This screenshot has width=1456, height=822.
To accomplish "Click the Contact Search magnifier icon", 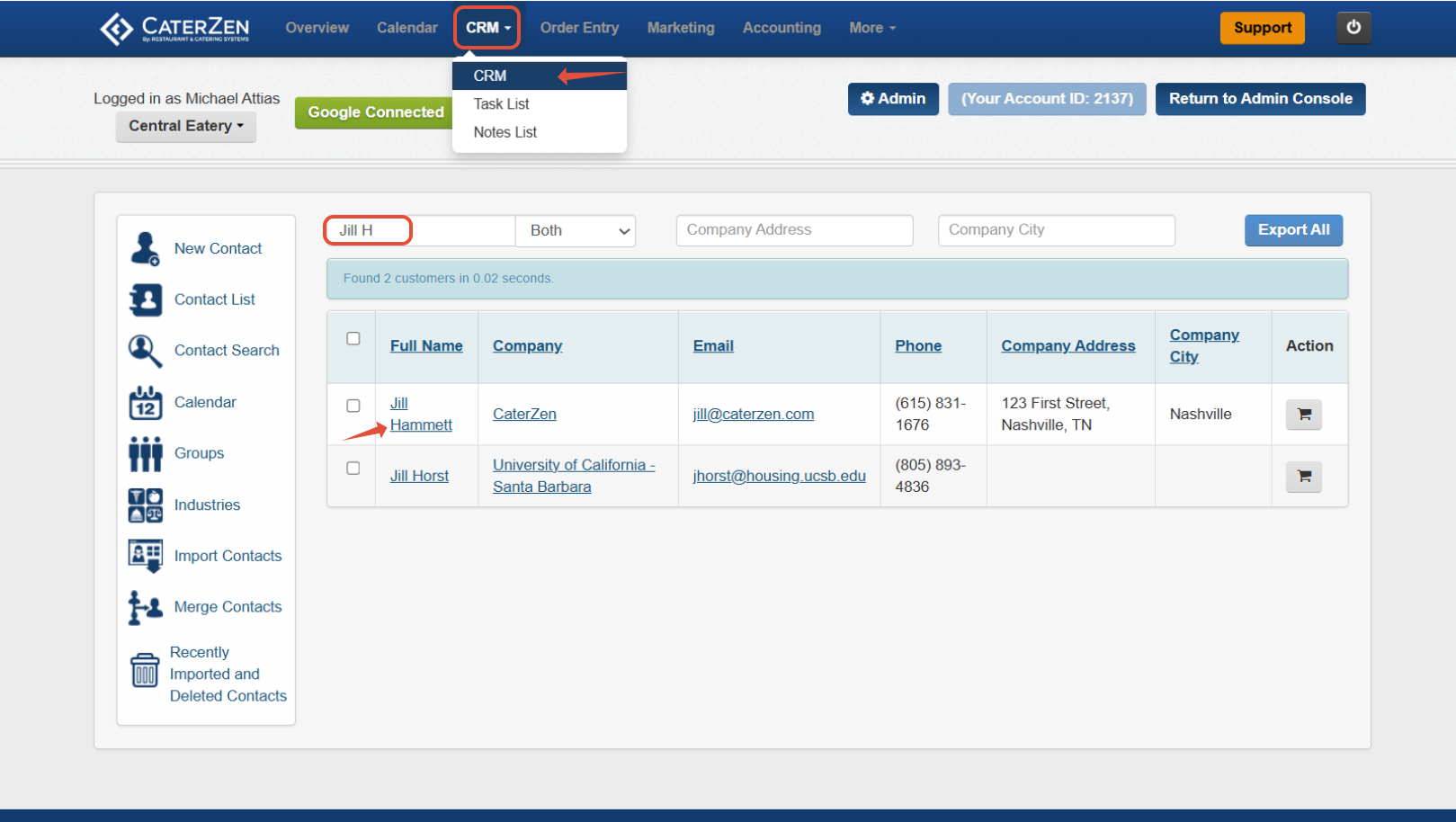I will click(x=145, y=351).
